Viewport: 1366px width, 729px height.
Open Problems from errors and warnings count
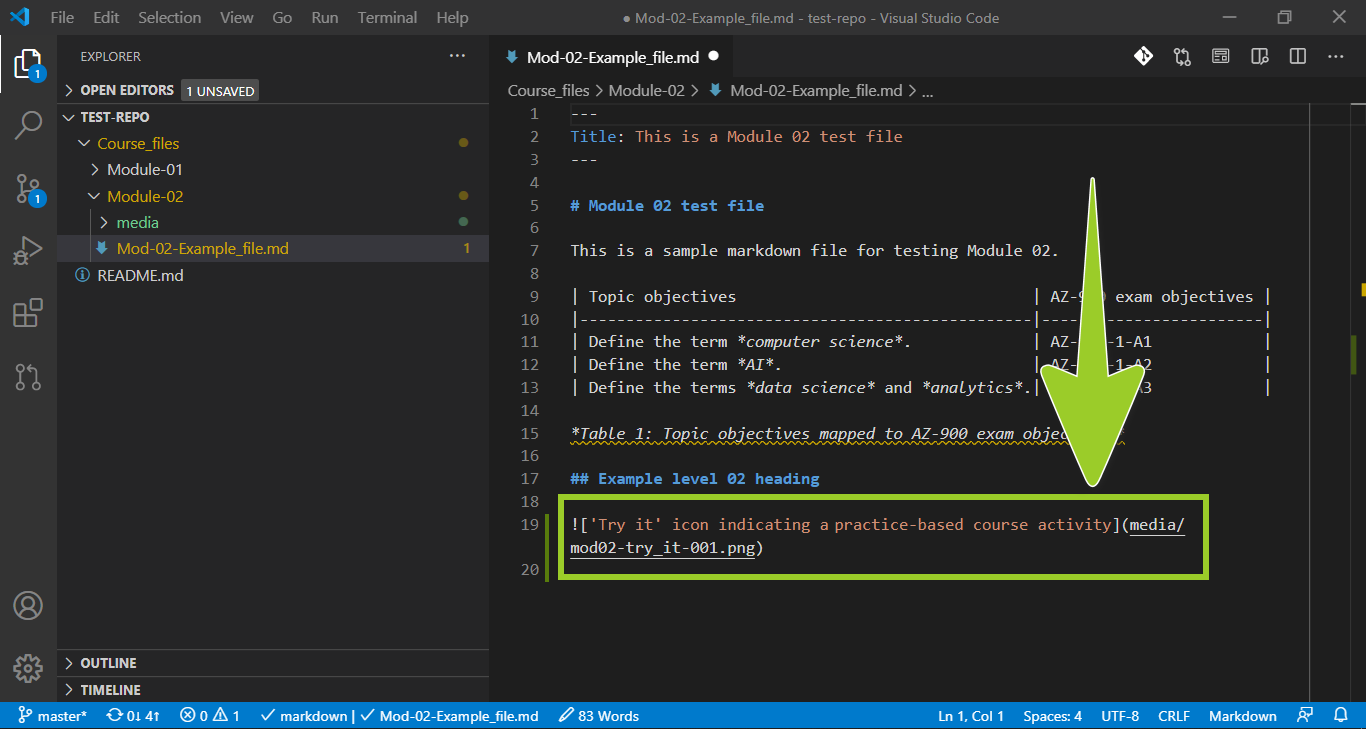[209, 716]
